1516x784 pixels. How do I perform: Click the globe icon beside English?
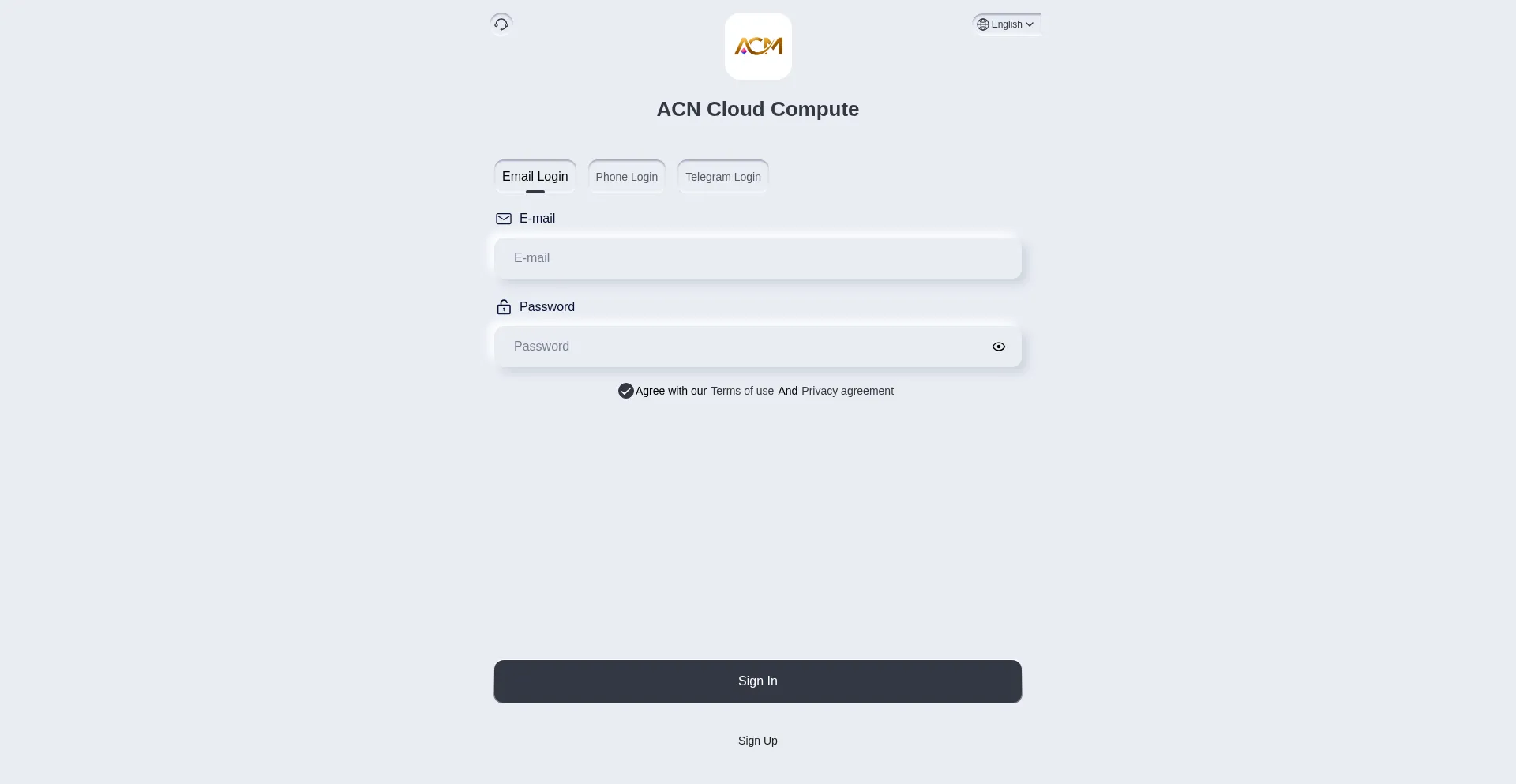tap(983, 24)
